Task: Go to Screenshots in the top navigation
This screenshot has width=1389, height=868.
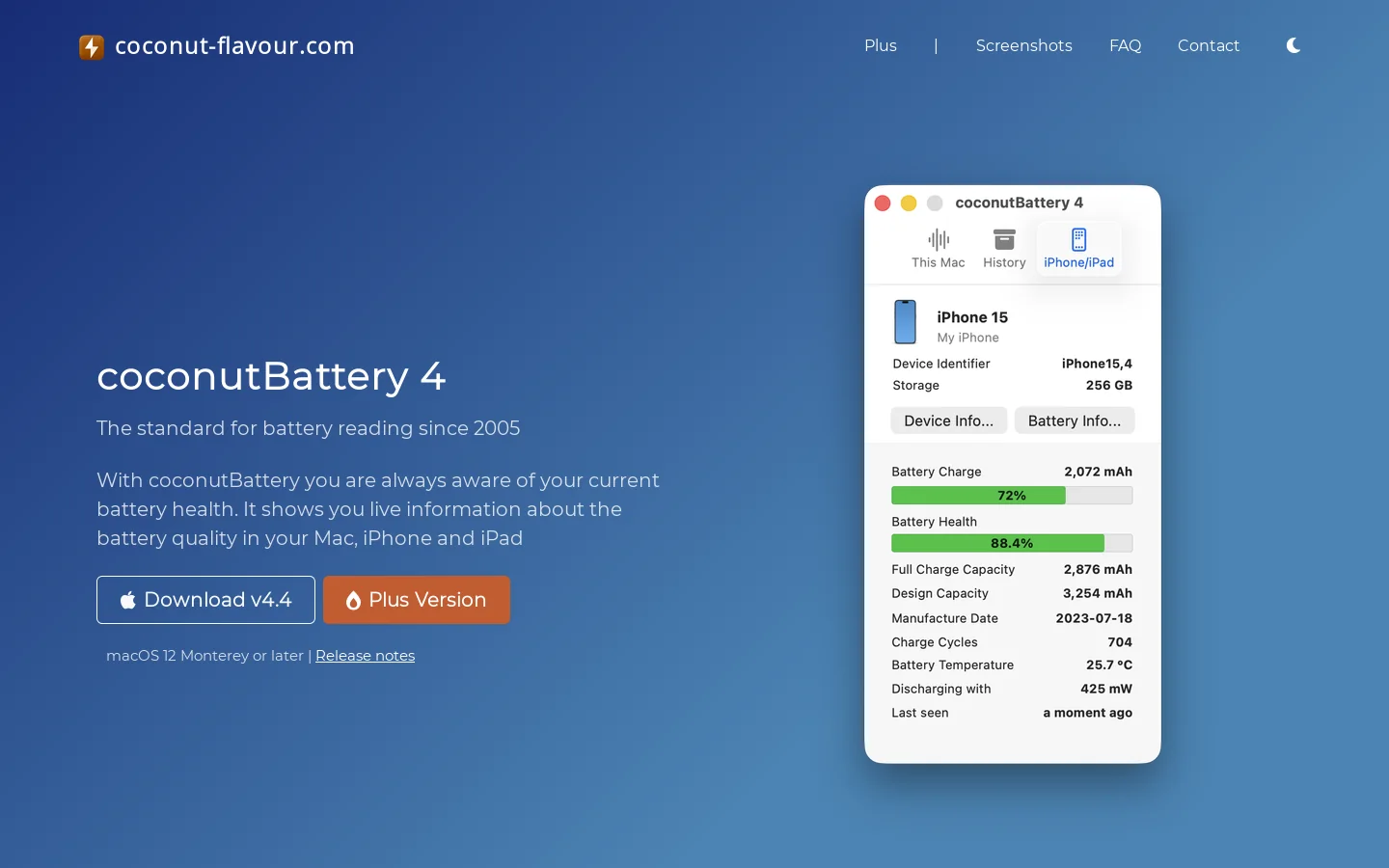Action: point(1023,45)
